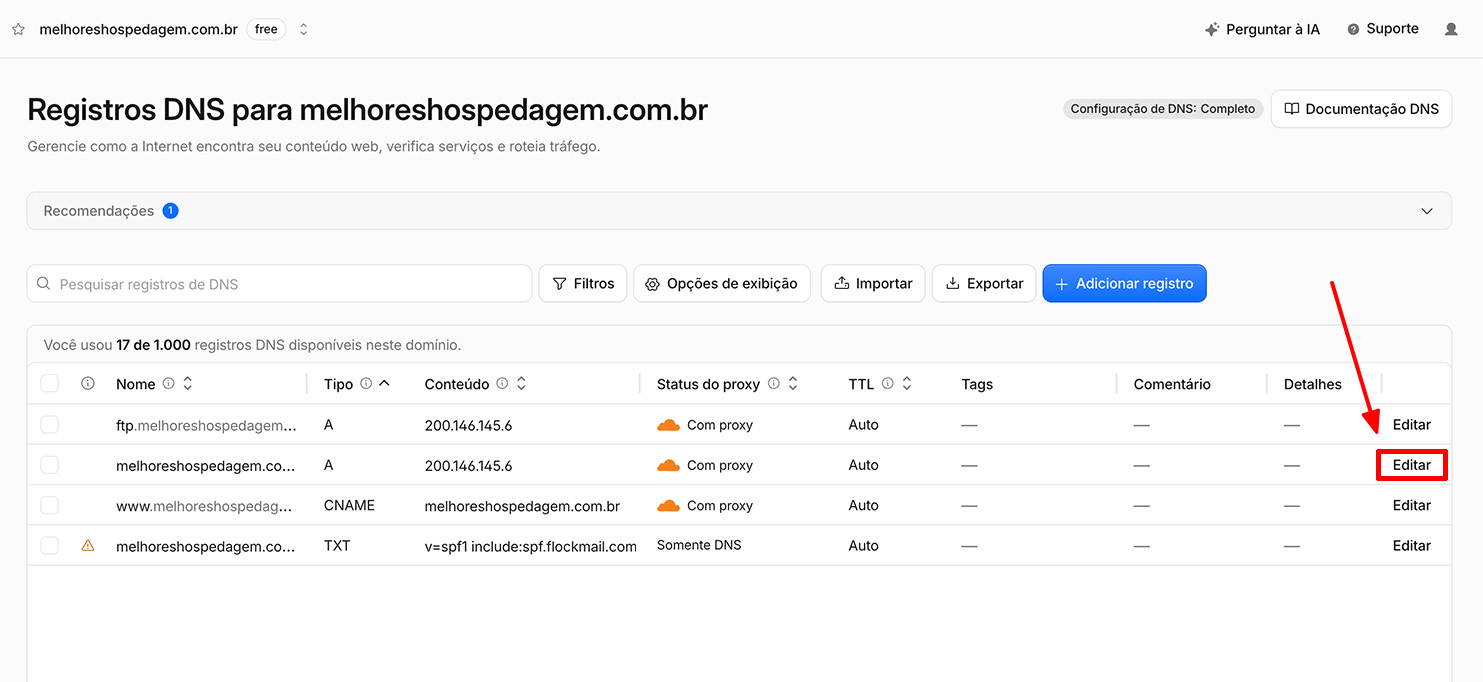Edit the root domain A record
1483x682 pixels.
[x=1411, y=465]
